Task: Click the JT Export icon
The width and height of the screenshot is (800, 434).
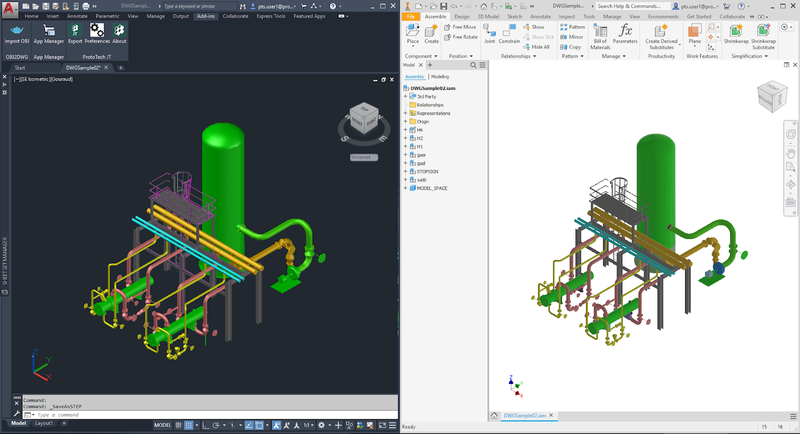Action: (x=75, y=34)
